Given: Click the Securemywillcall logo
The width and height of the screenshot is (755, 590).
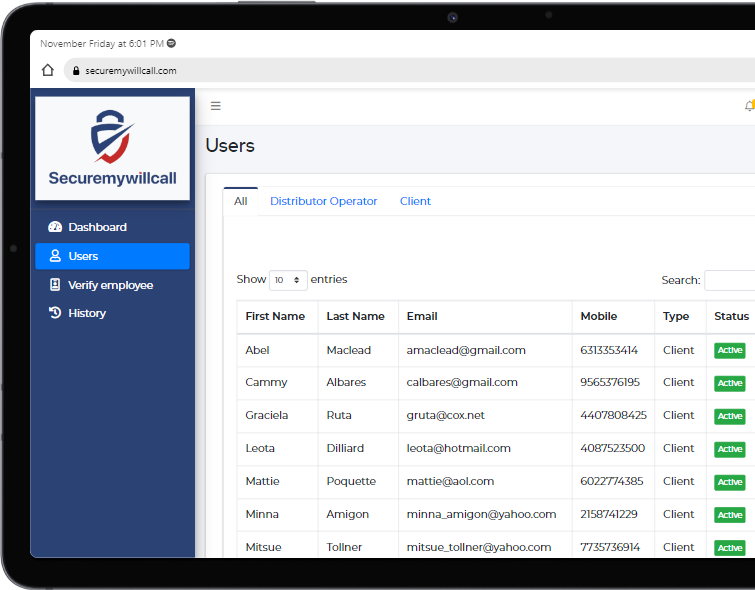Looking at the screenshot, I should [x=112, y=148].
